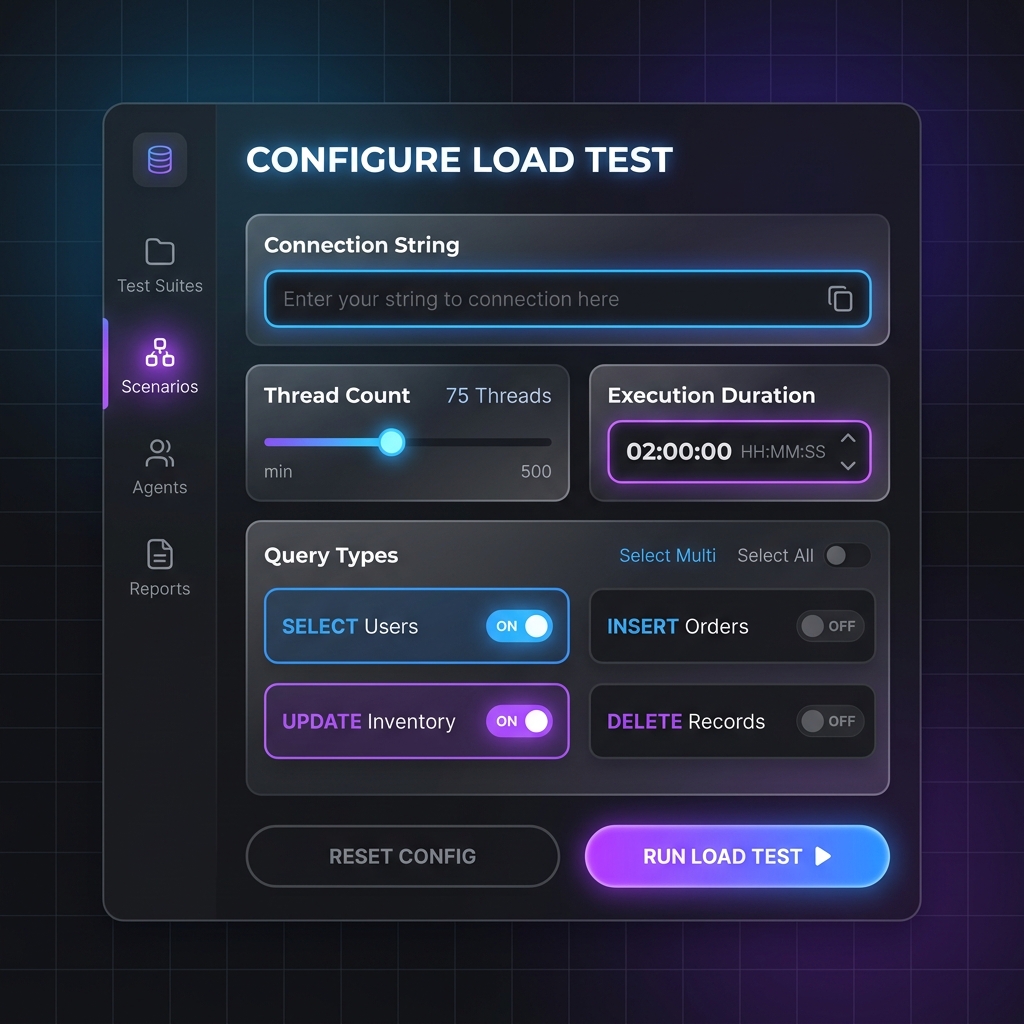Image resolution: width=1024 pixels, height=1024 pixels.
Task: Click the unfilled part of thread slider track
Action: click(478, 442)
